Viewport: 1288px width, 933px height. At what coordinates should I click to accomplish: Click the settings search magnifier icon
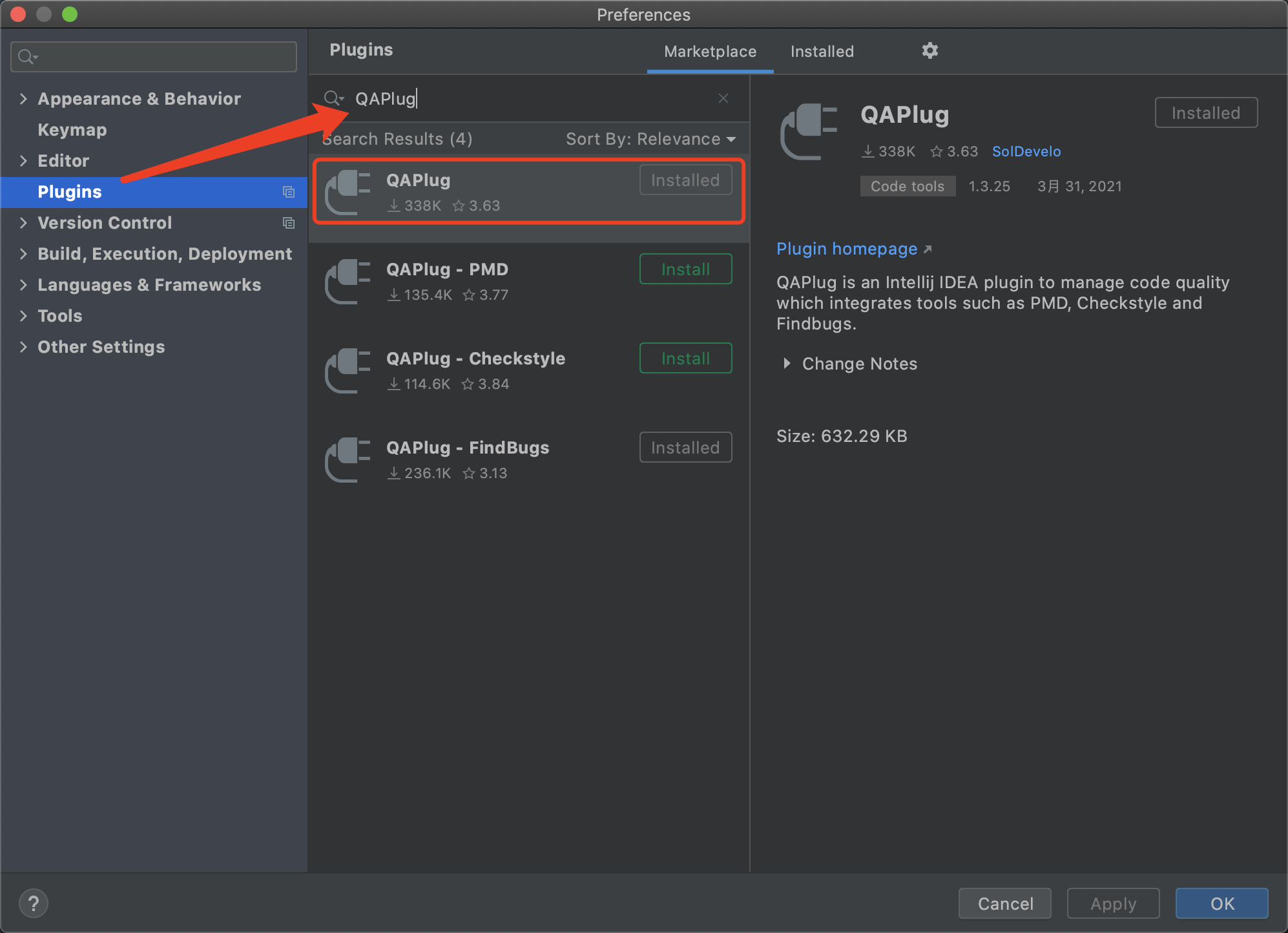[27, 57]
